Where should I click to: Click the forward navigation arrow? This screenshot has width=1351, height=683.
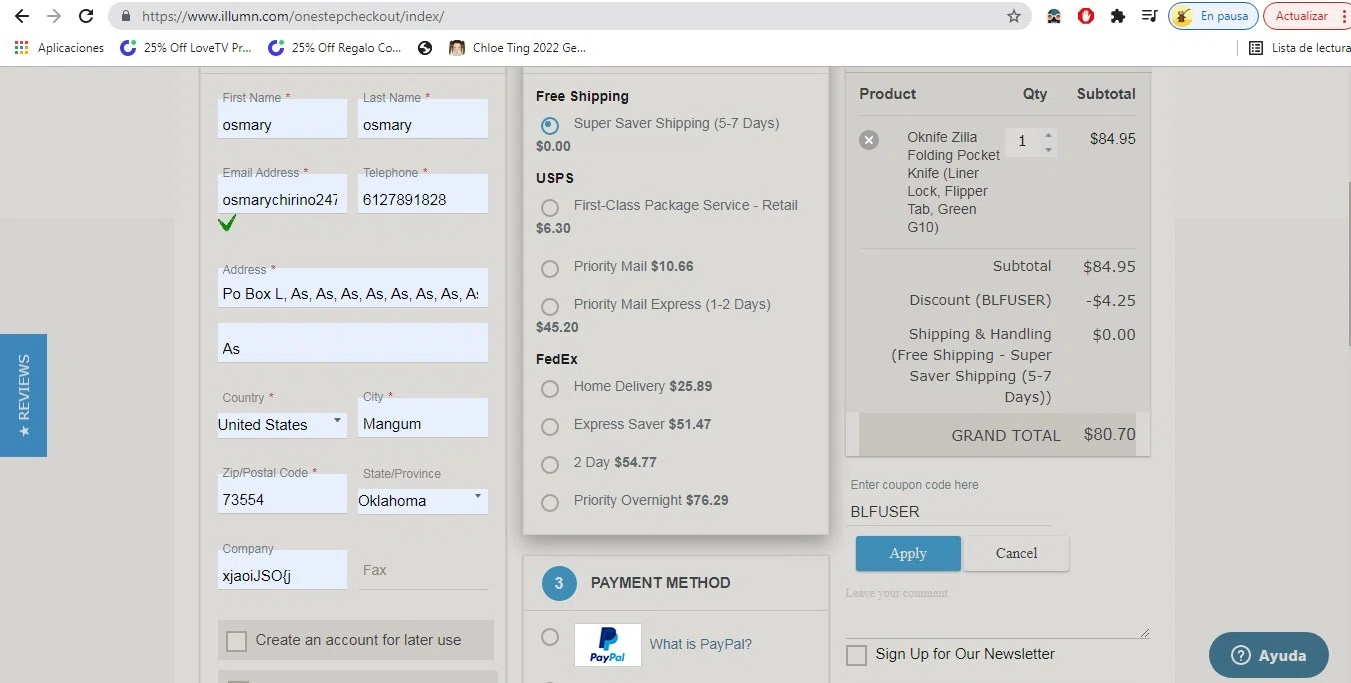pos(54,16)
